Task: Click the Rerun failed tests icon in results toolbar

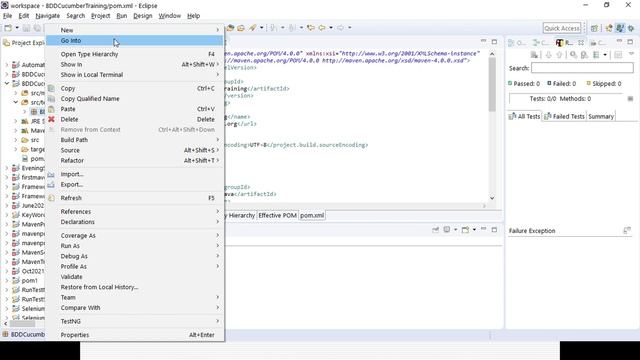Action: [534, 55]
